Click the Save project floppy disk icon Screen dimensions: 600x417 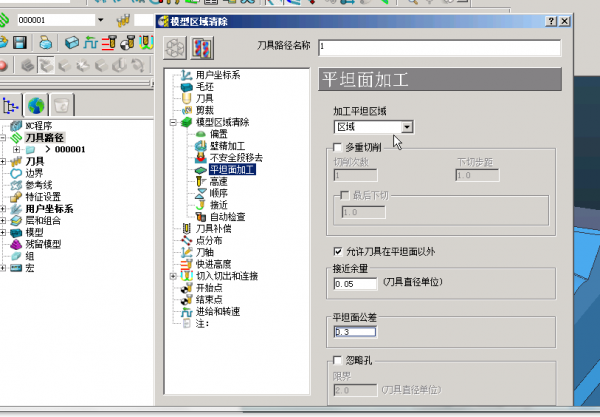coord(20,42)
